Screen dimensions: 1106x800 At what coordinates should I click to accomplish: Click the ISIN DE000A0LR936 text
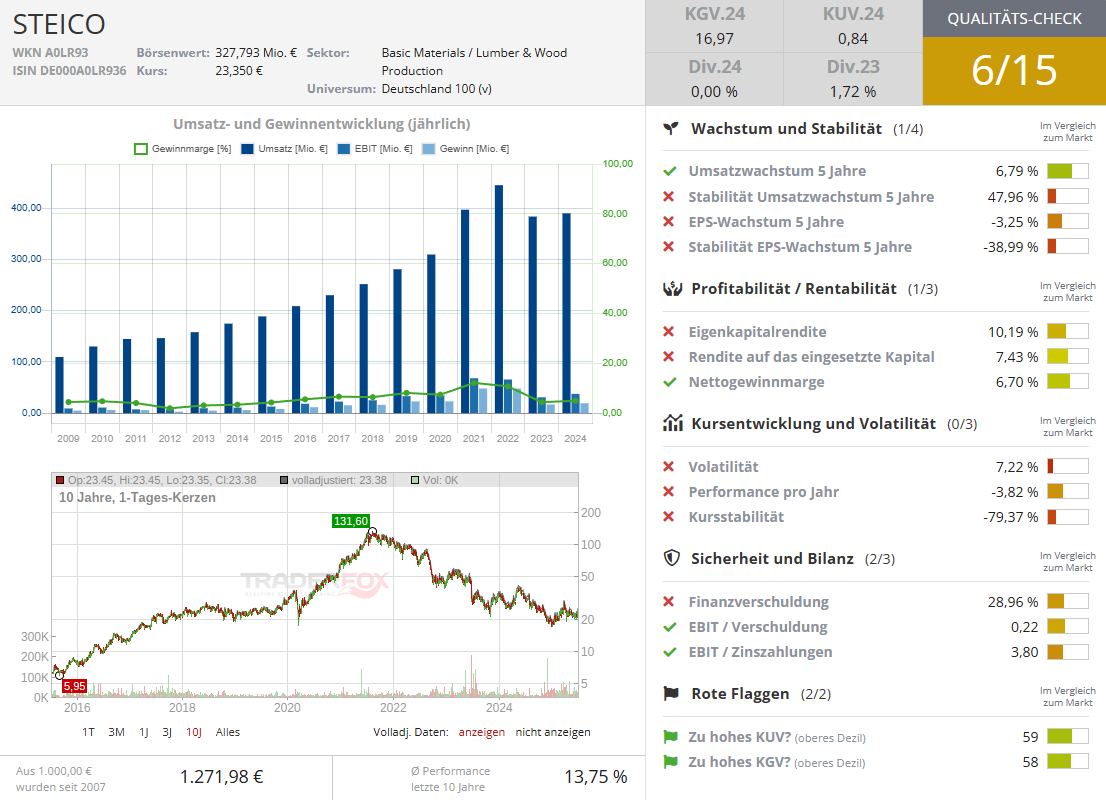click(x=69, y=71)
